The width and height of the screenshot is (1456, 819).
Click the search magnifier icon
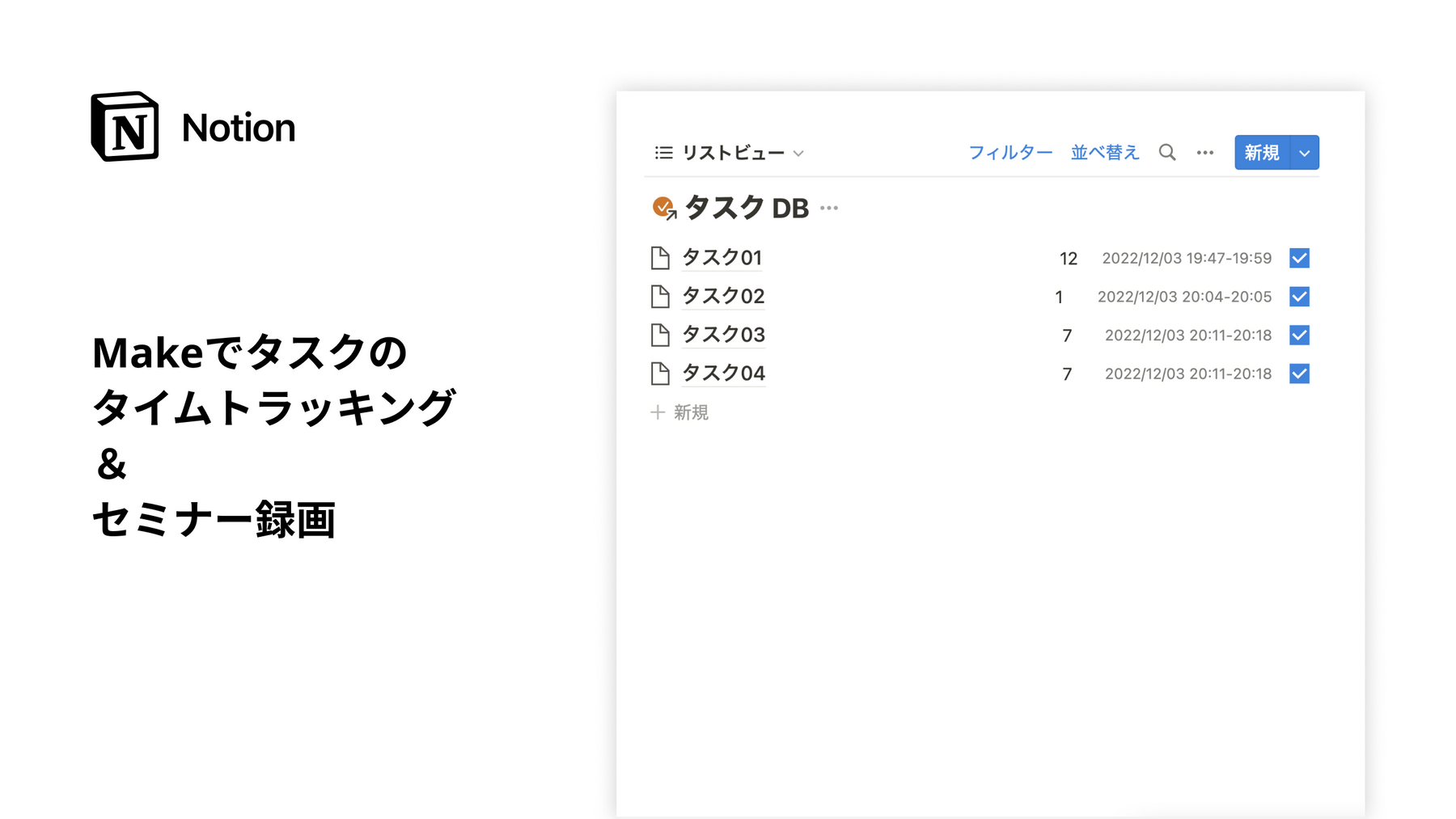pos(1166,152)
